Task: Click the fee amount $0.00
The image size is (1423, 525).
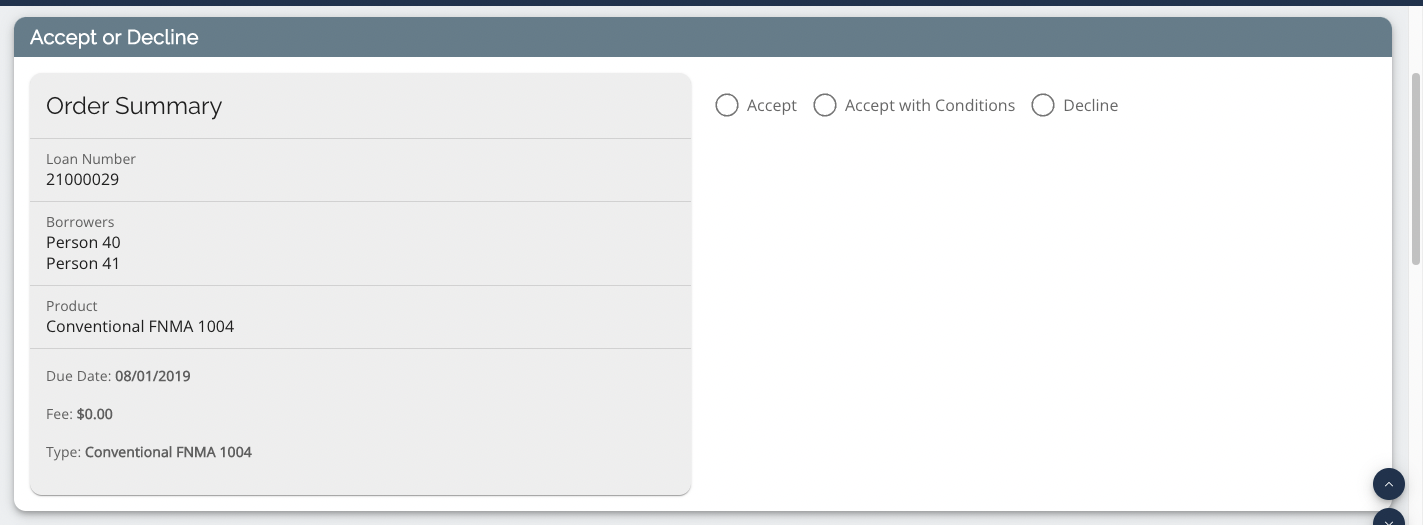Action: [95, 414]
